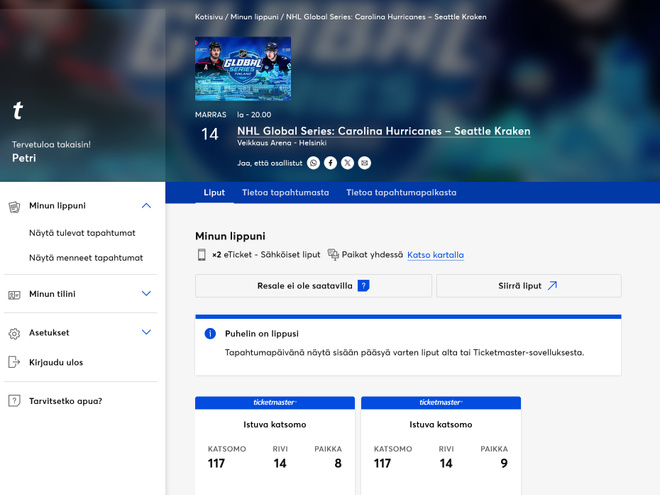The width and height of the screenshot is (660, 495).
Task: Click the eTicket phone icon
Action: (x=202, y=255)
